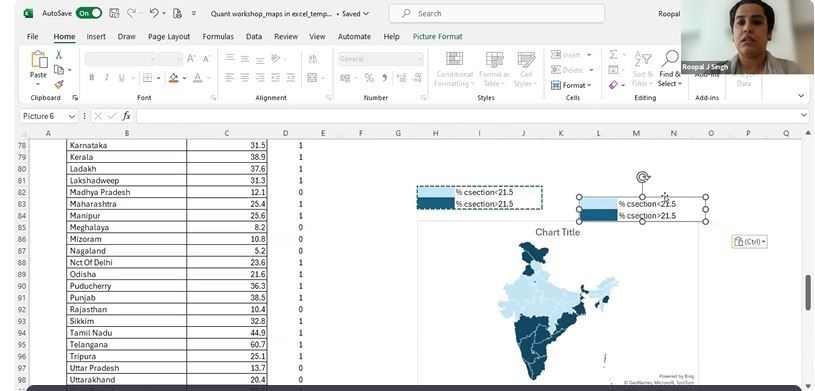Switch to the Data tab
The image size is (815, 391).
click(254, 36)
